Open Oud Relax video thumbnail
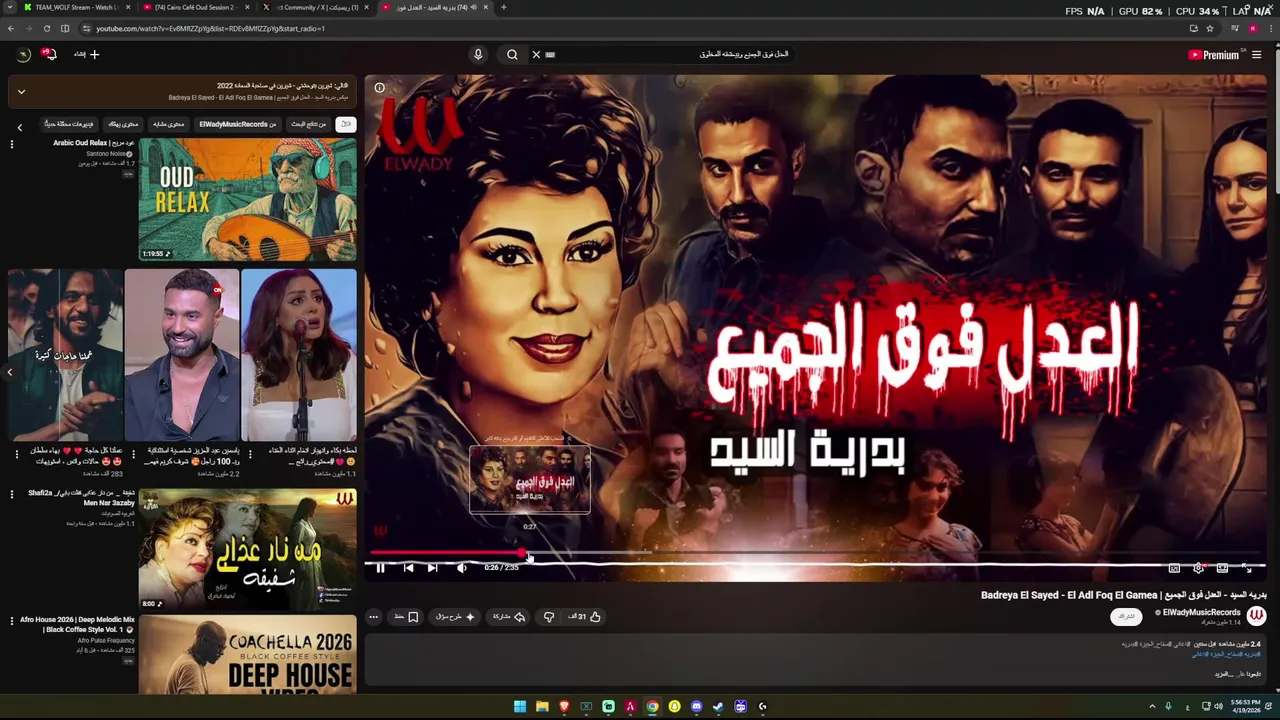 tap(247, 199)
